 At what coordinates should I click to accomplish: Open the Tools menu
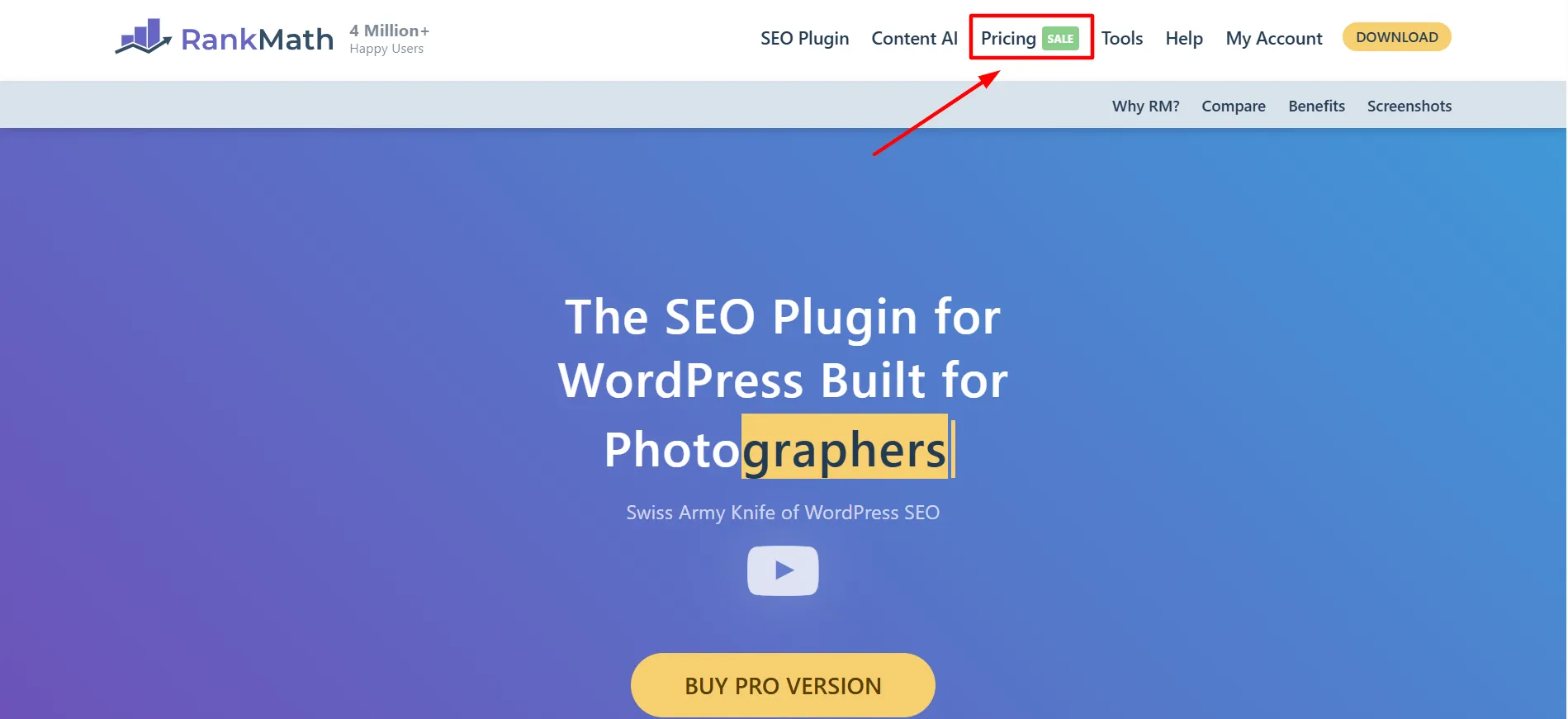point(1122,39)
